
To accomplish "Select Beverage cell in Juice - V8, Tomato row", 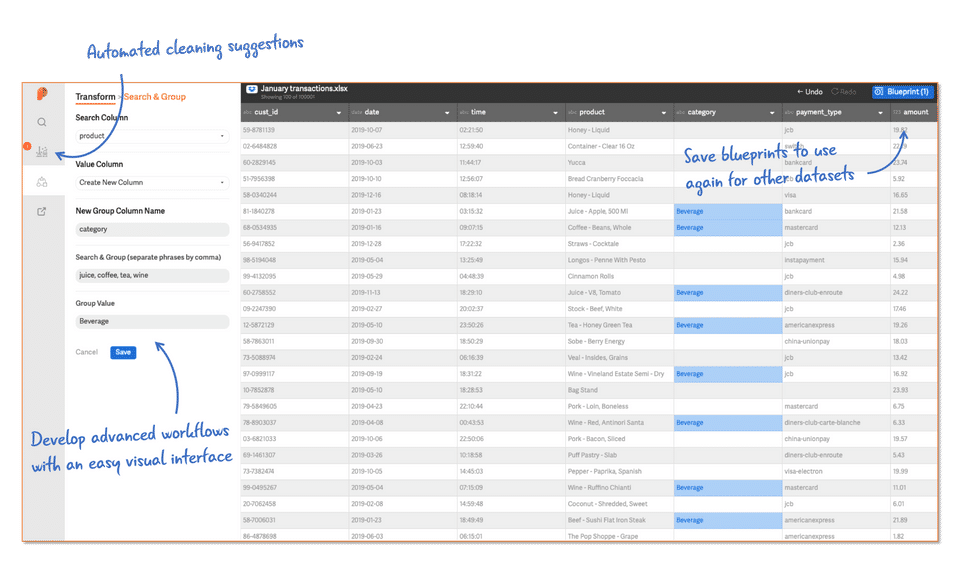I will [x=728, y=293].
